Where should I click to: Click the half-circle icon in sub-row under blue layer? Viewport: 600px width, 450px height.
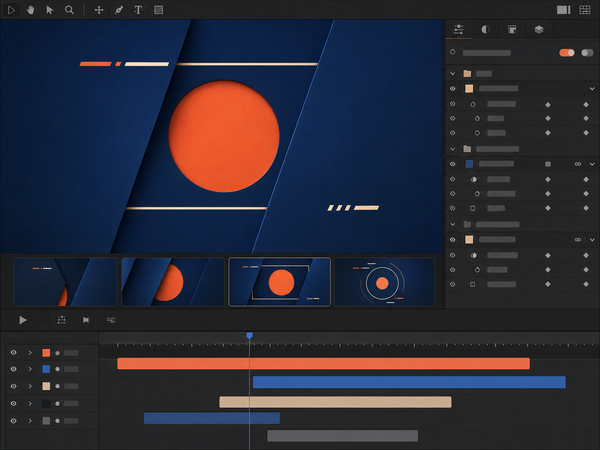474,179
